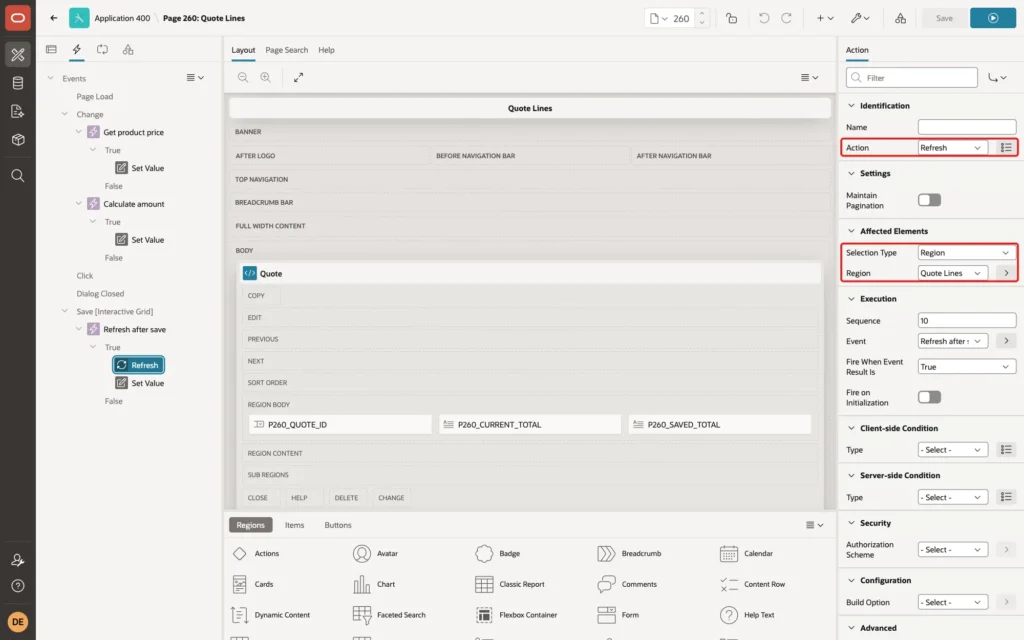Open the Fire When Event Result dropdown
This screenshot has width=1024, height=640.
coord(967,367)
